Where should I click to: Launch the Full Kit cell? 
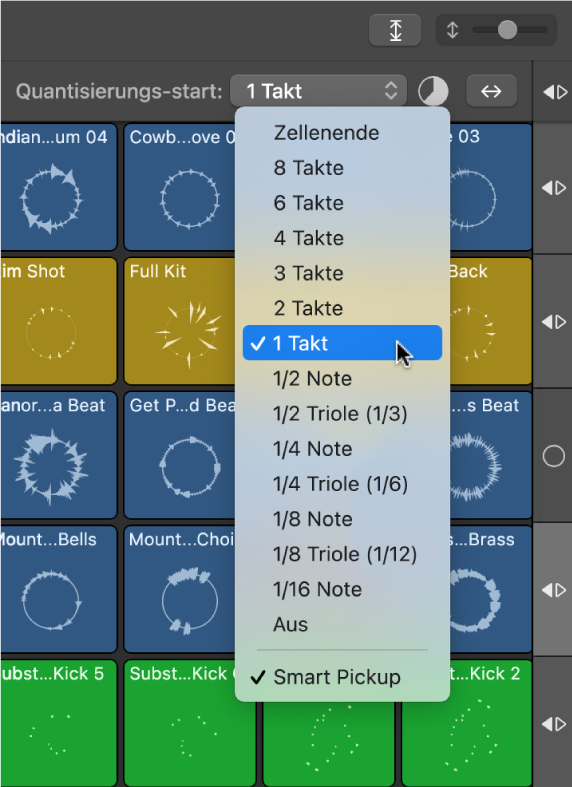pos(179,321)
